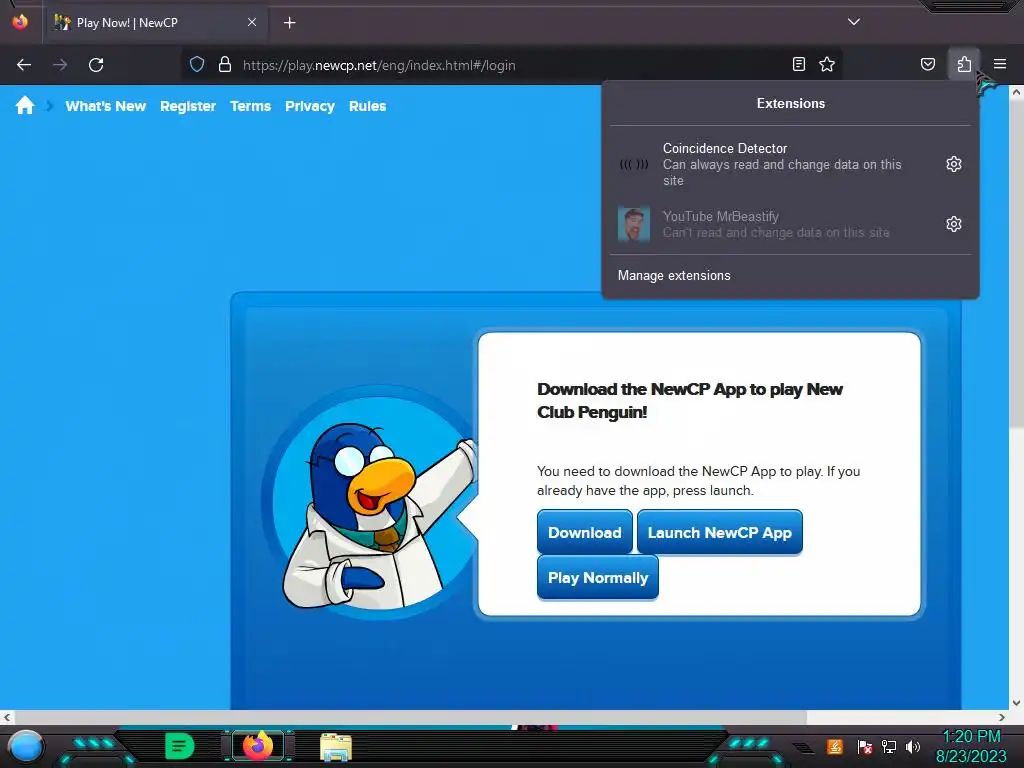The width and height of the screenshot is (1024, 768).
Task: Select the Play Now! | NewCP tab
Action: [x=155, y=23]
